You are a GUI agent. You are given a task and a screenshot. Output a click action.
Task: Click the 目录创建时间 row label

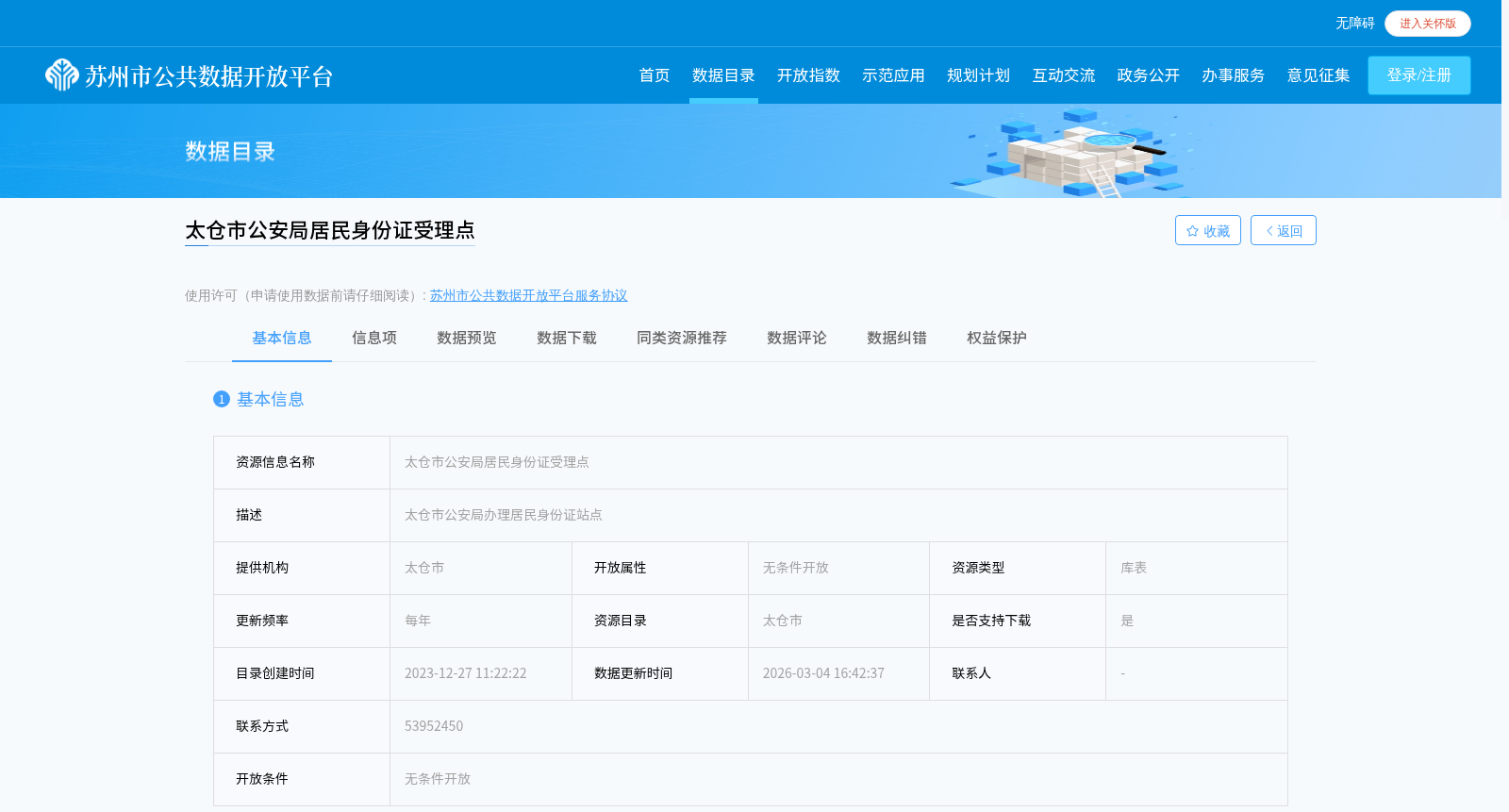tap(275, 673)
